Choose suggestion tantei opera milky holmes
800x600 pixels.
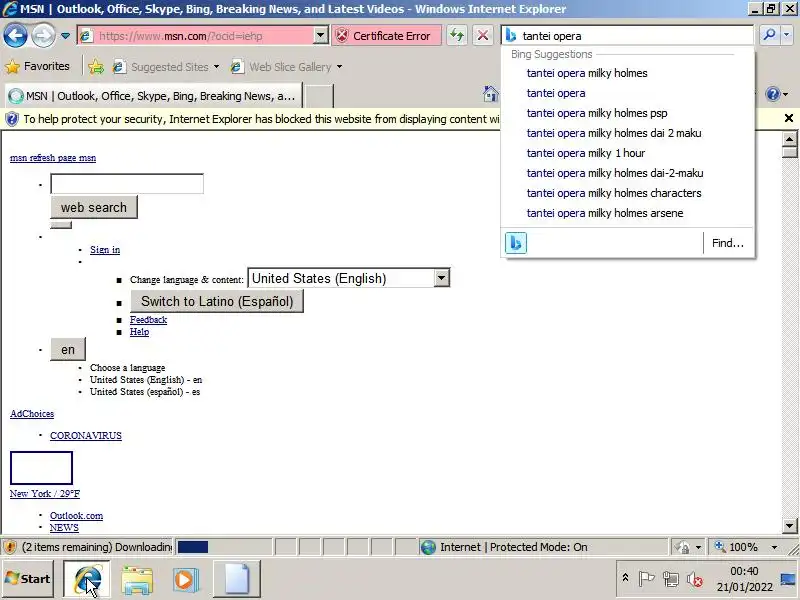587,73
